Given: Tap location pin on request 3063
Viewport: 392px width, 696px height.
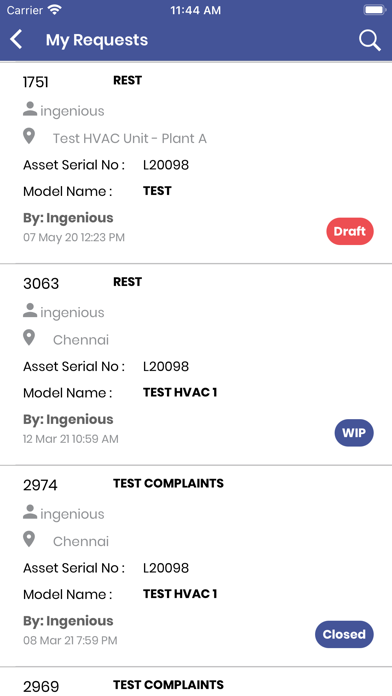Looking at the screenshot, I should click(29, 338).
